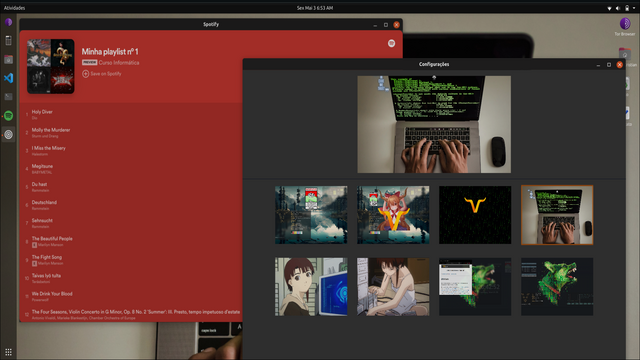Open the Curso Informática profile link

pyautogui.click(x=119, y=62)
